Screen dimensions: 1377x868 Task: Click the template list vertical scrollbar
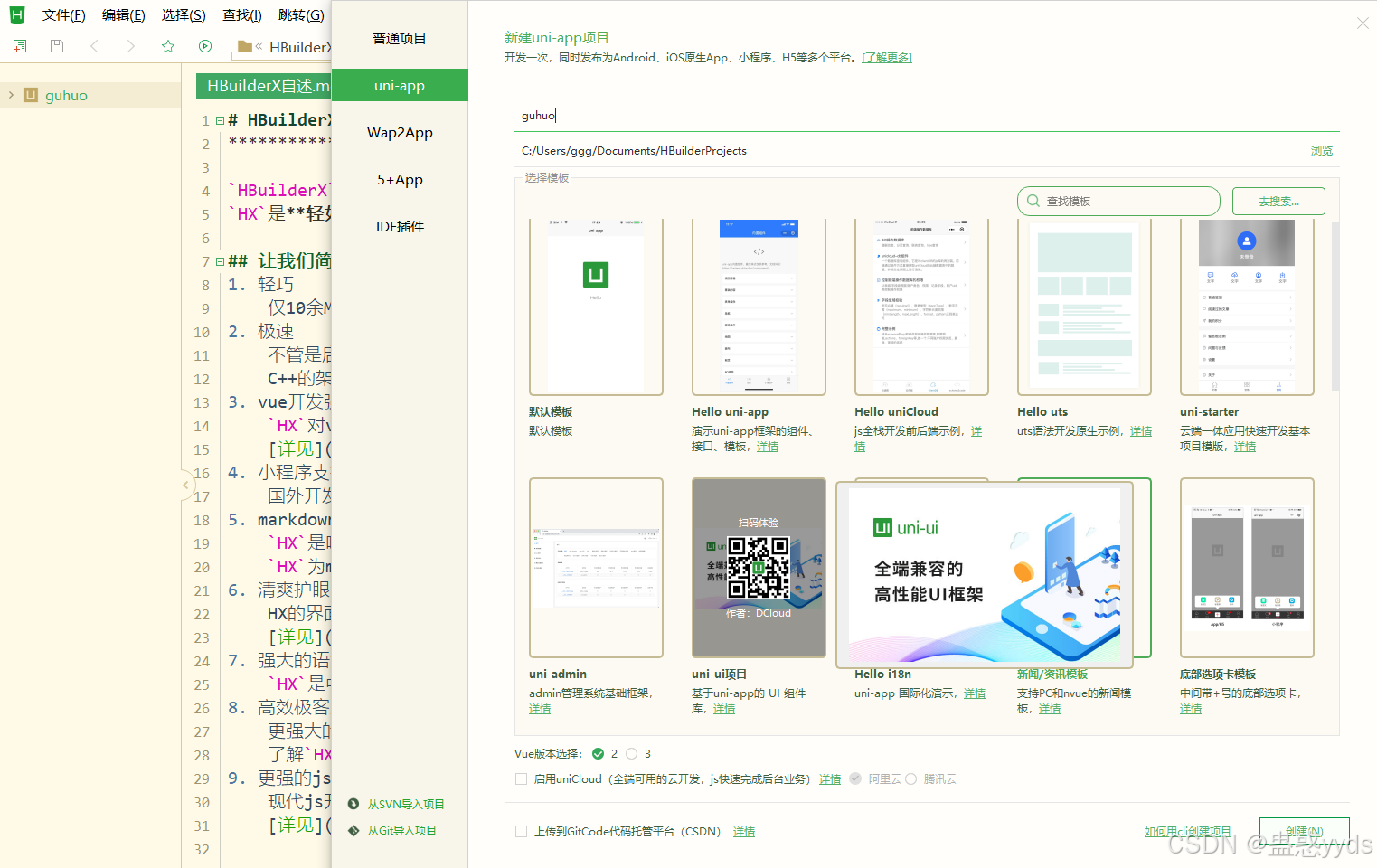tap(1335, 306)
